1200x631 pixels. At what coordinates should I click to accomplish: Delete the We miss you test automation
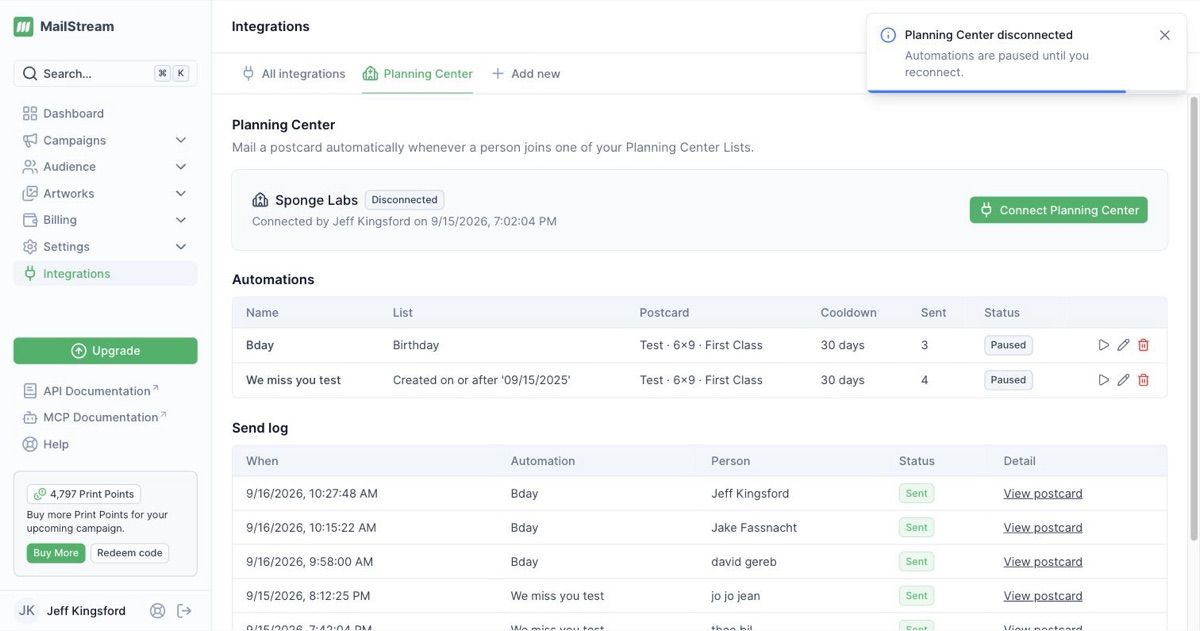click(x=1144, y=380)
